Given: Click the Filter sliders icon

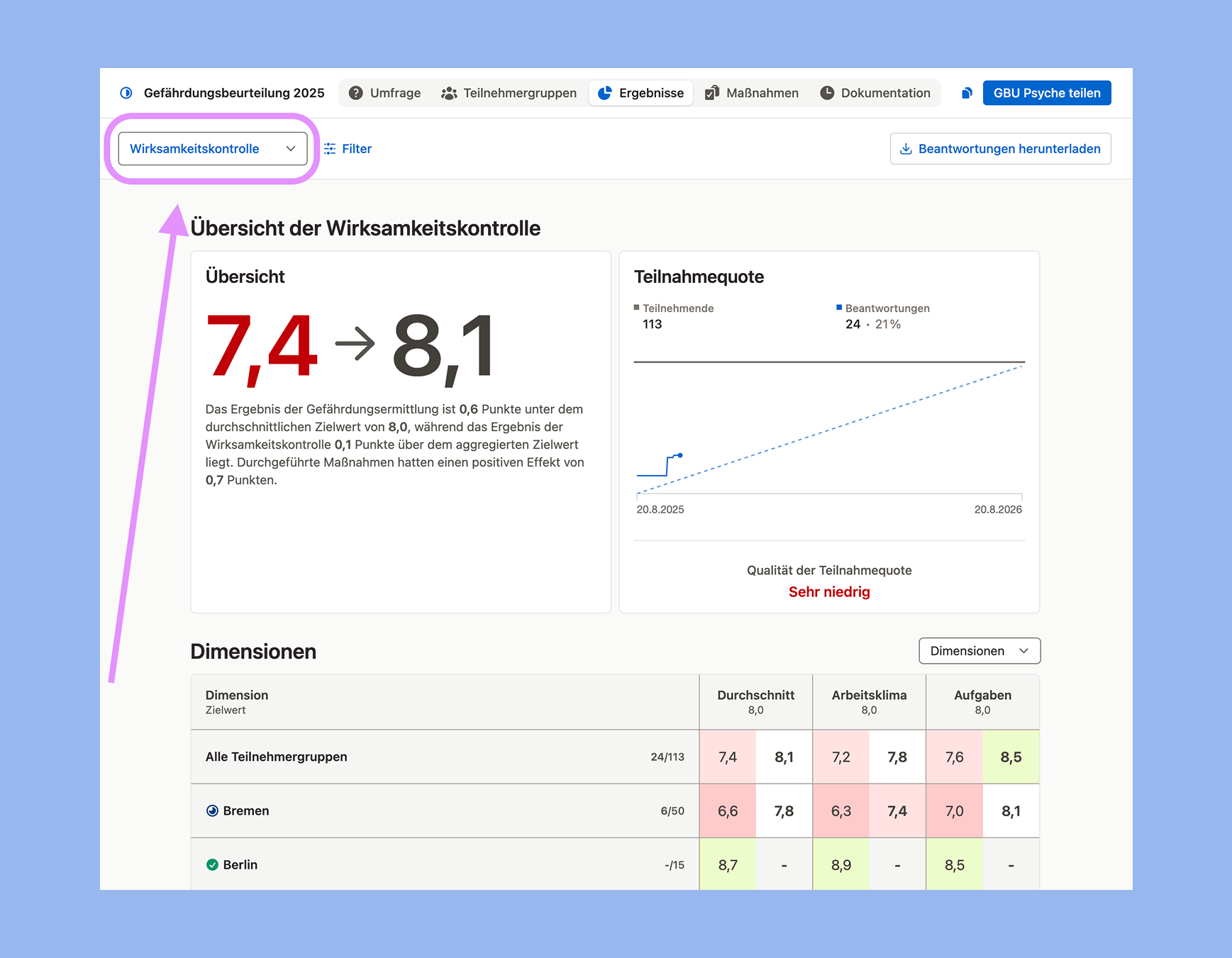Looking at the screenshot, I should (x=330, y=149).
